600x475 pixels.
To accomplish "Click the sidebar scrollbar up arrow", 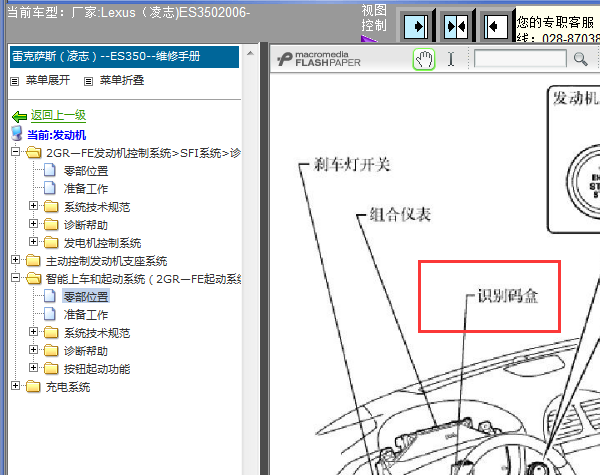I will pyautogui.click(x=250, y=53).
